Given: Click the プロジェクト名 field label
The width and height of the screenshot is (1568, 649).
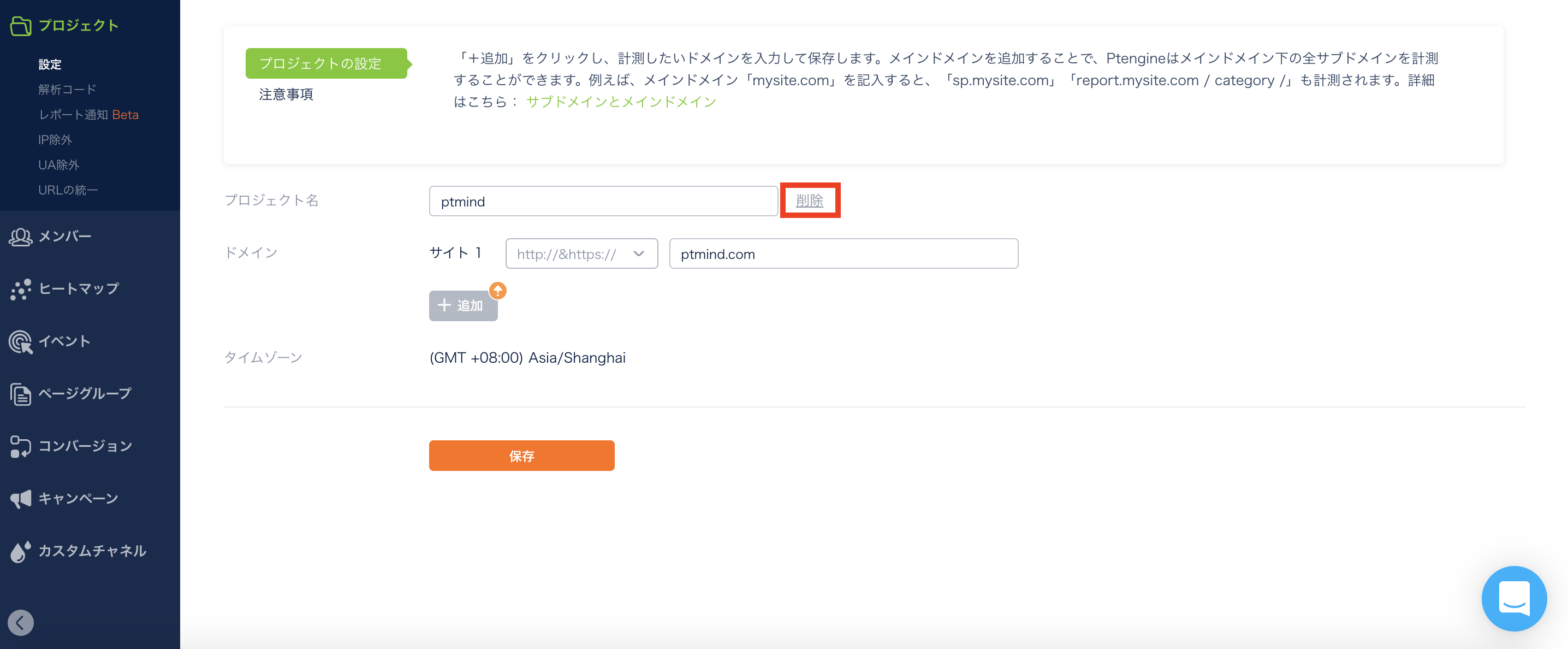Looking at the screenshot, I should coord(271,200).
